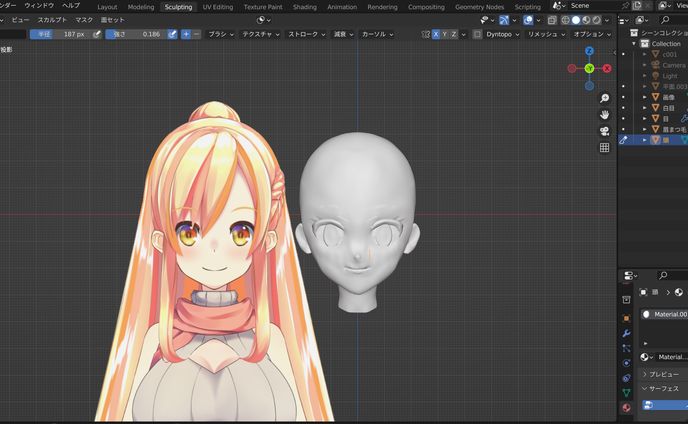The image size is (688, 424).
Task: Switch perspective/orthographic with the grid icon
Action: tap(605, 148)
